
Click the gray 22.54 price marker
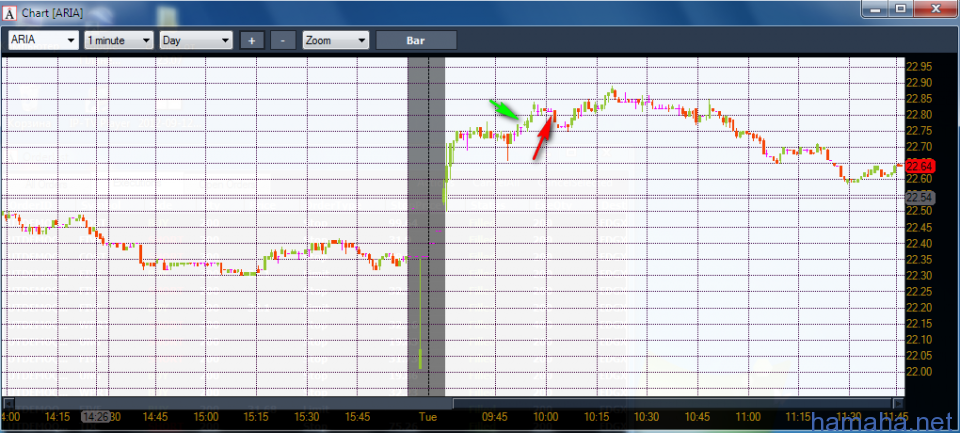click(920, 195)
